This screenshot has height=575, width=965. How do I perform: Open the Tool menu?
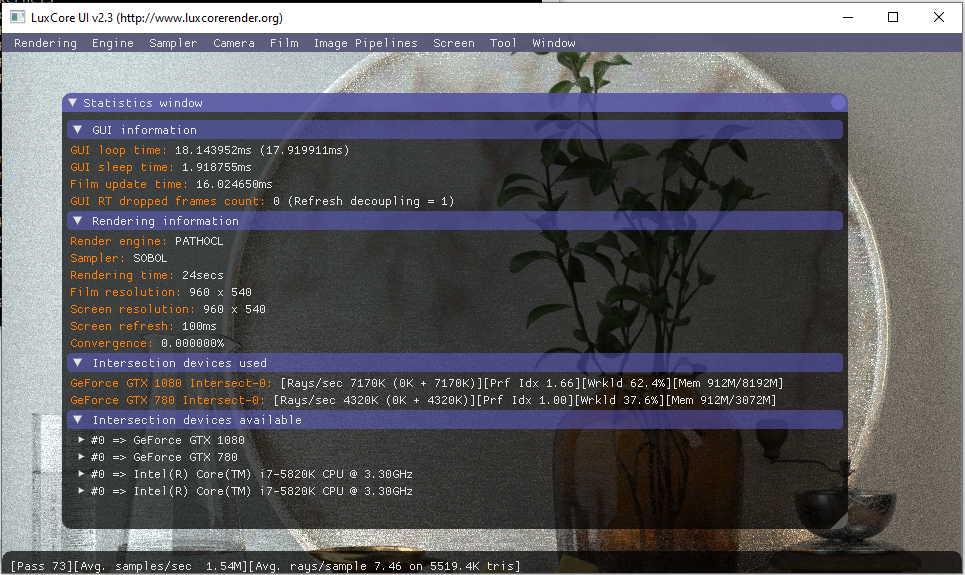[503, 43]
